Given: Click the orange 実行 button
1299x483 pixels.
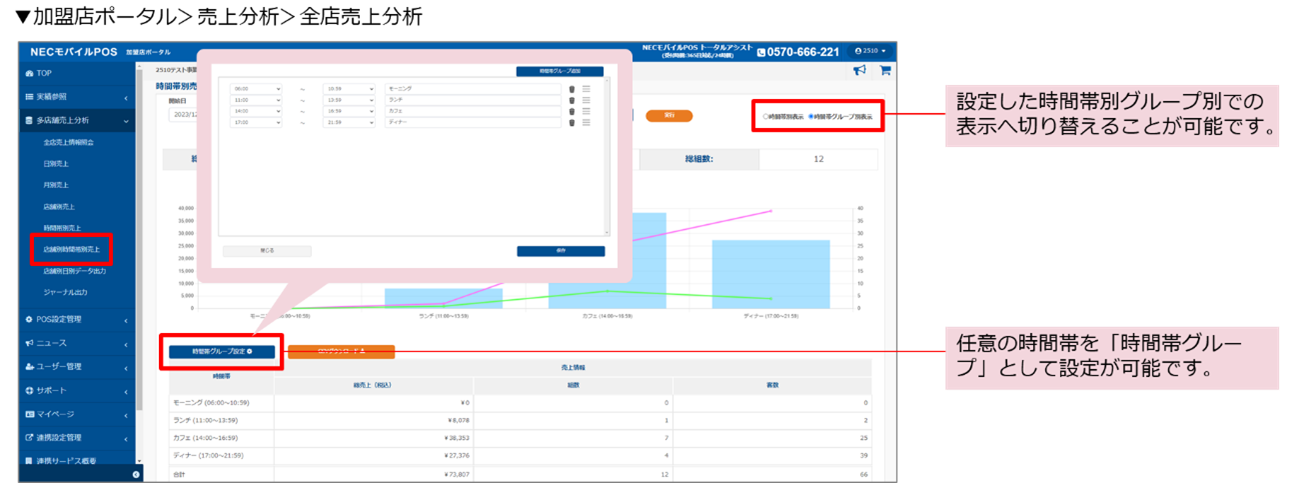Looking at the screenshot, I should (x=670, y=116).
